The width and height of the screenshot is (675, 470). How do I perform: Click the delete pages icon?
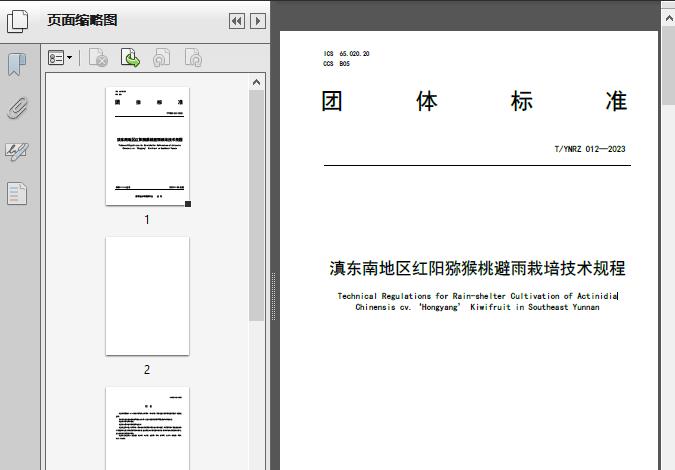point(98,58)
